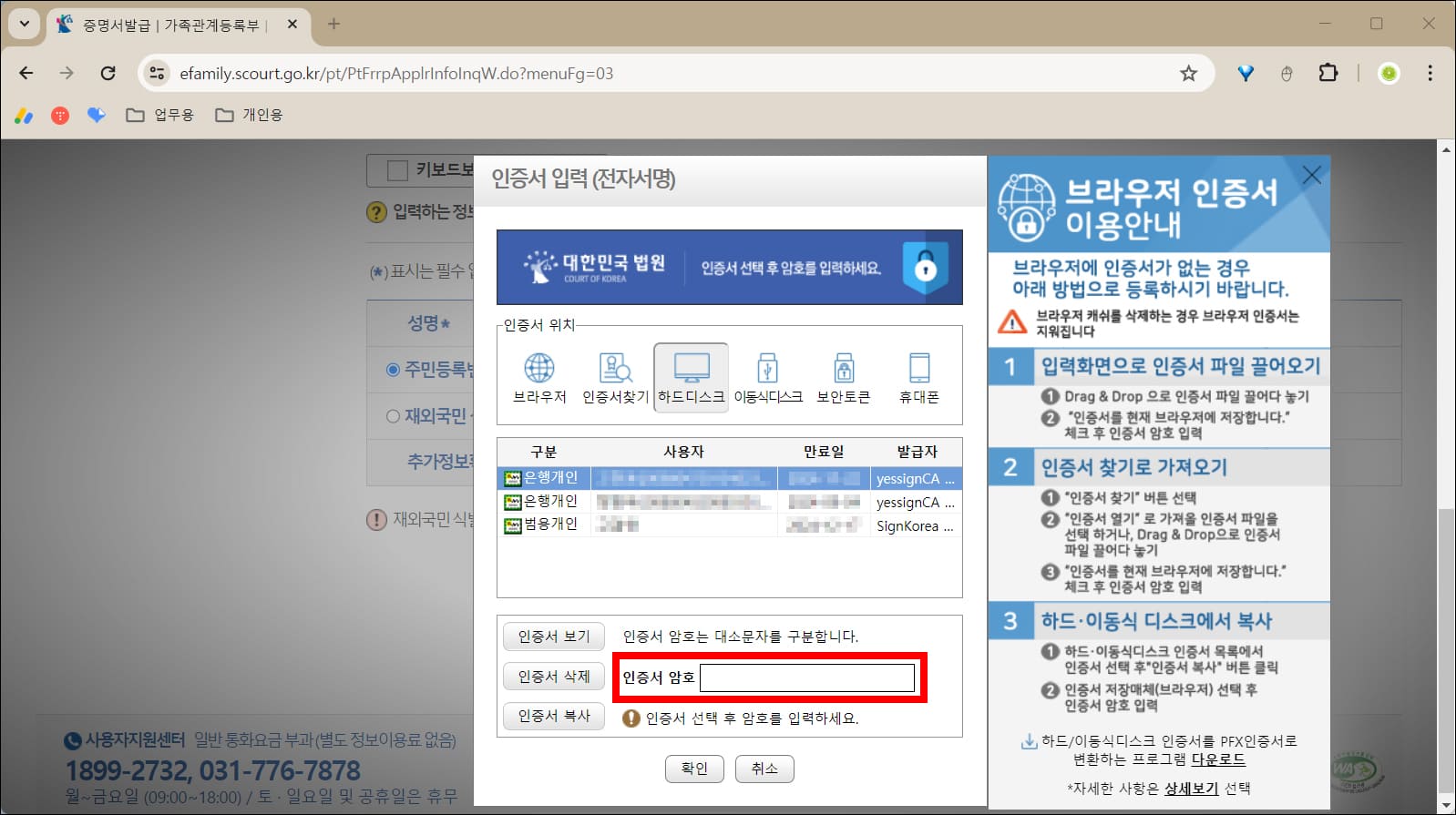
Task: Click the mouse extension icon in toolbar
Action: coord(1287,73)
